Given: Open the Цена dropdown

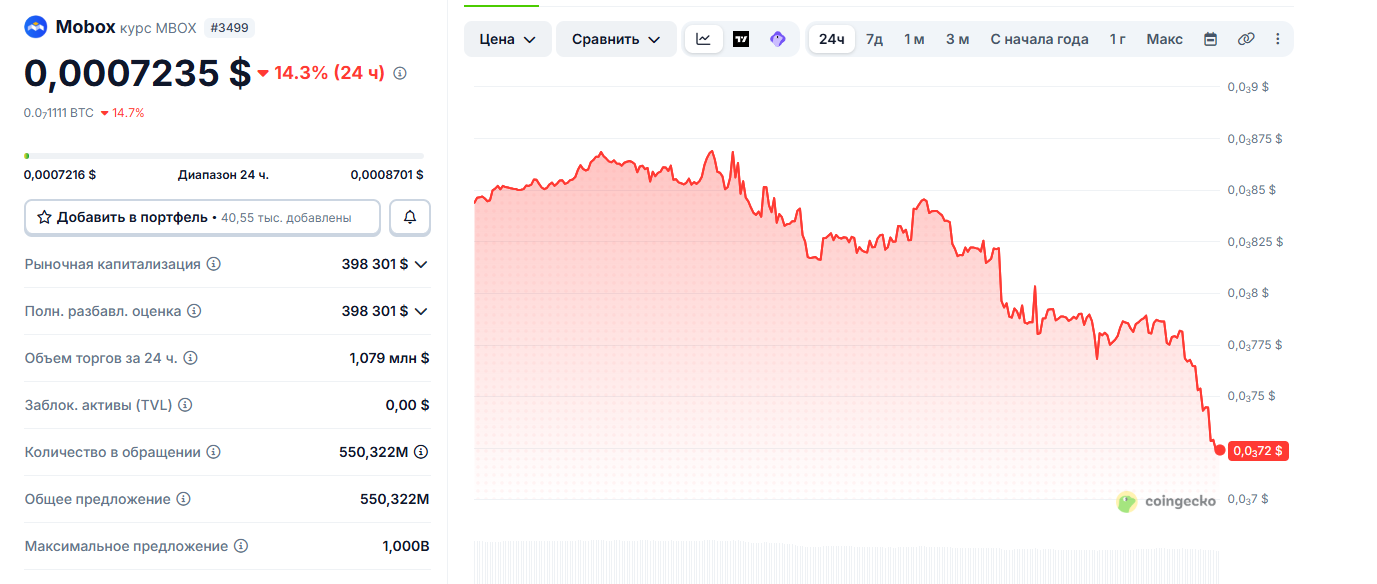Looking at the screenshot, I should click(508, 39).
